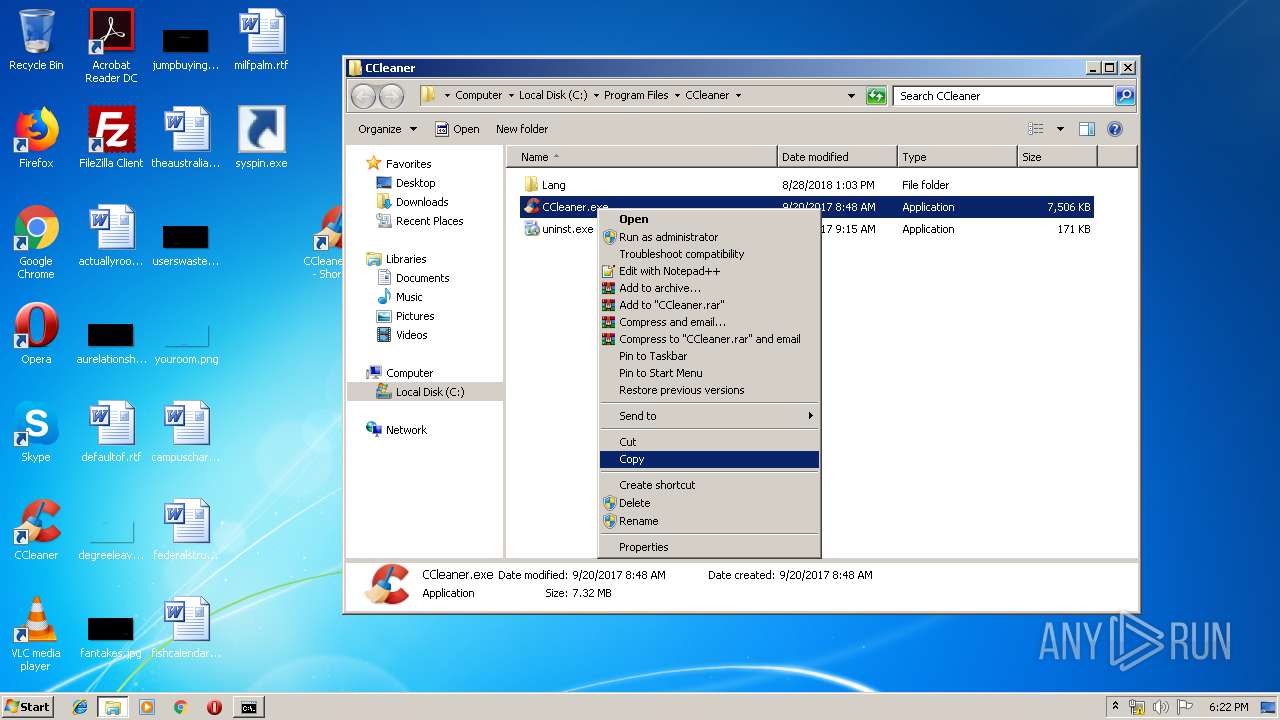Toggle the preview pane button
This screenshot has height=720, width=1280.
pyautogui.click(x=1087, y=129)
